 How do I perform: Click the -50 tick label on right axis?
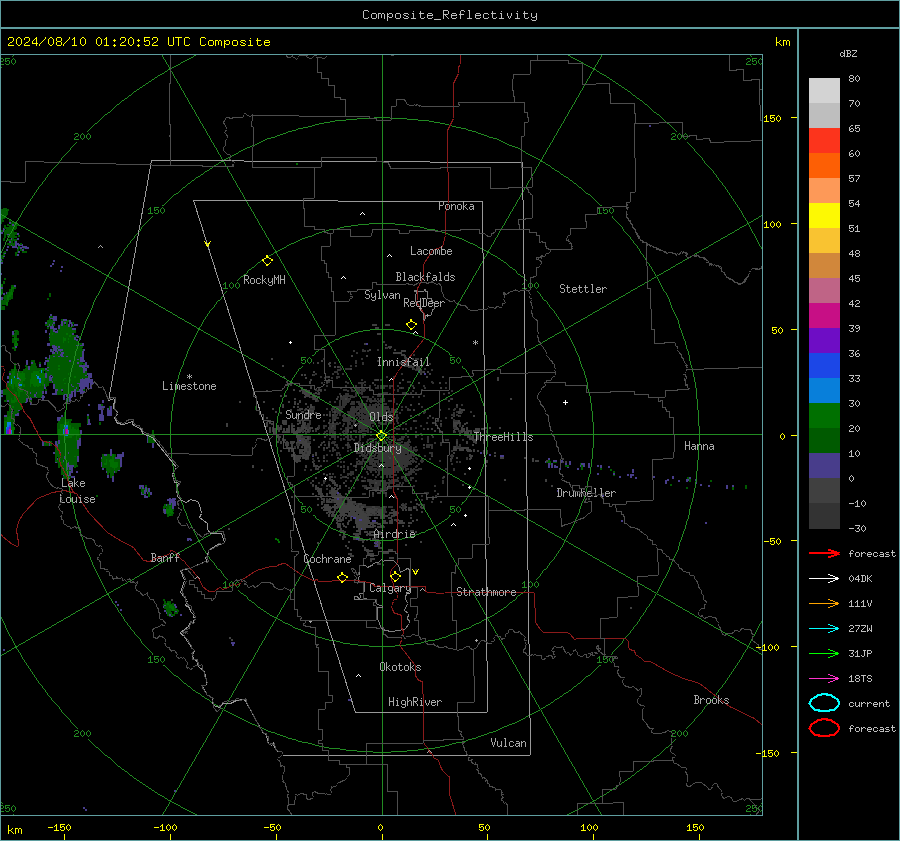pos(772,541)
